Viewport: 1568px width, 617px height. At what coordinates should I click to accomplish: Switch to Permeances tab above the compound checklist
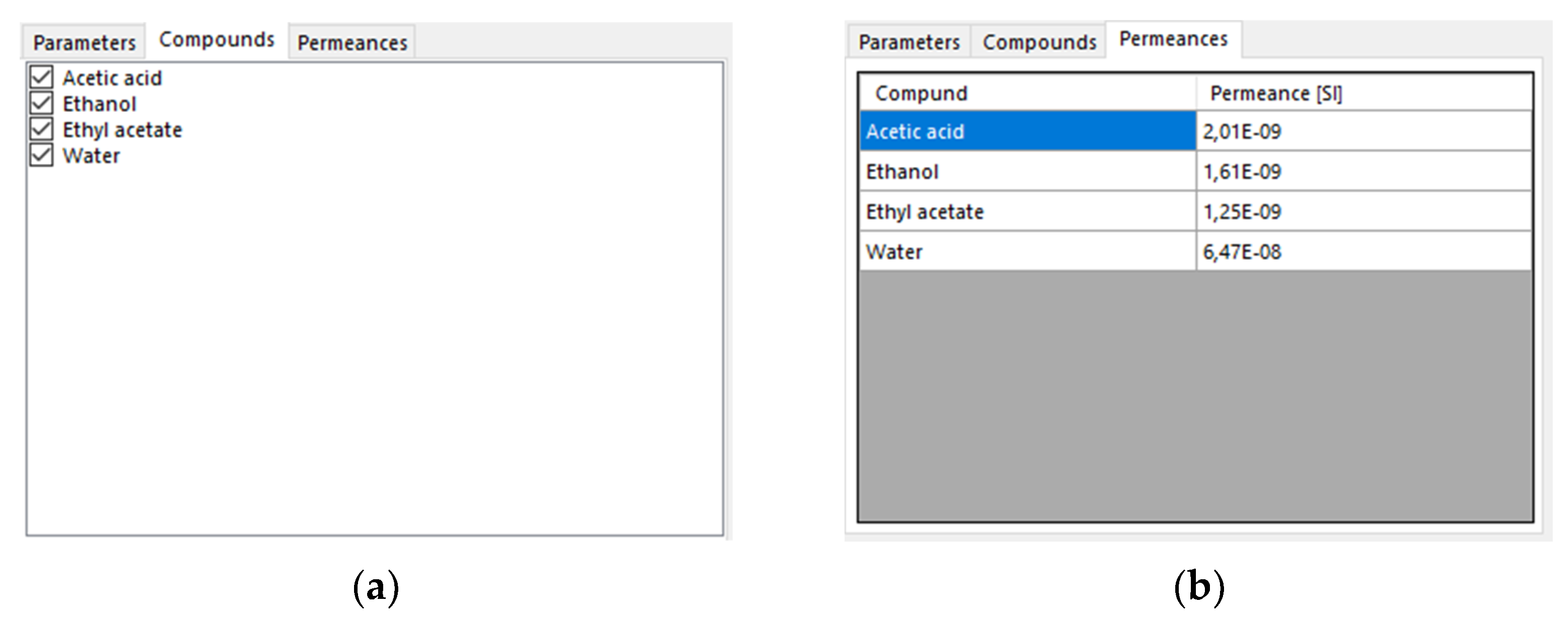click(352, 43)
